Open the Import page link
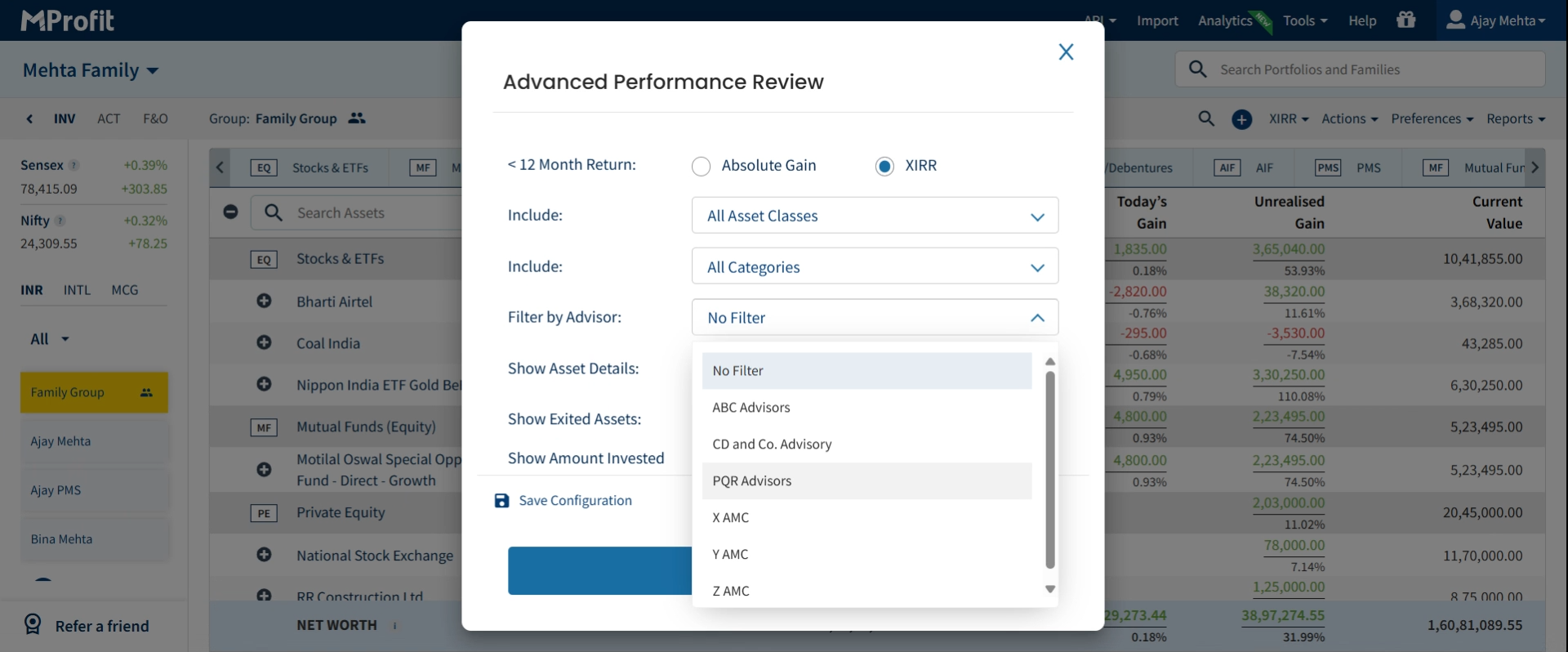 tap(1157, 20)
